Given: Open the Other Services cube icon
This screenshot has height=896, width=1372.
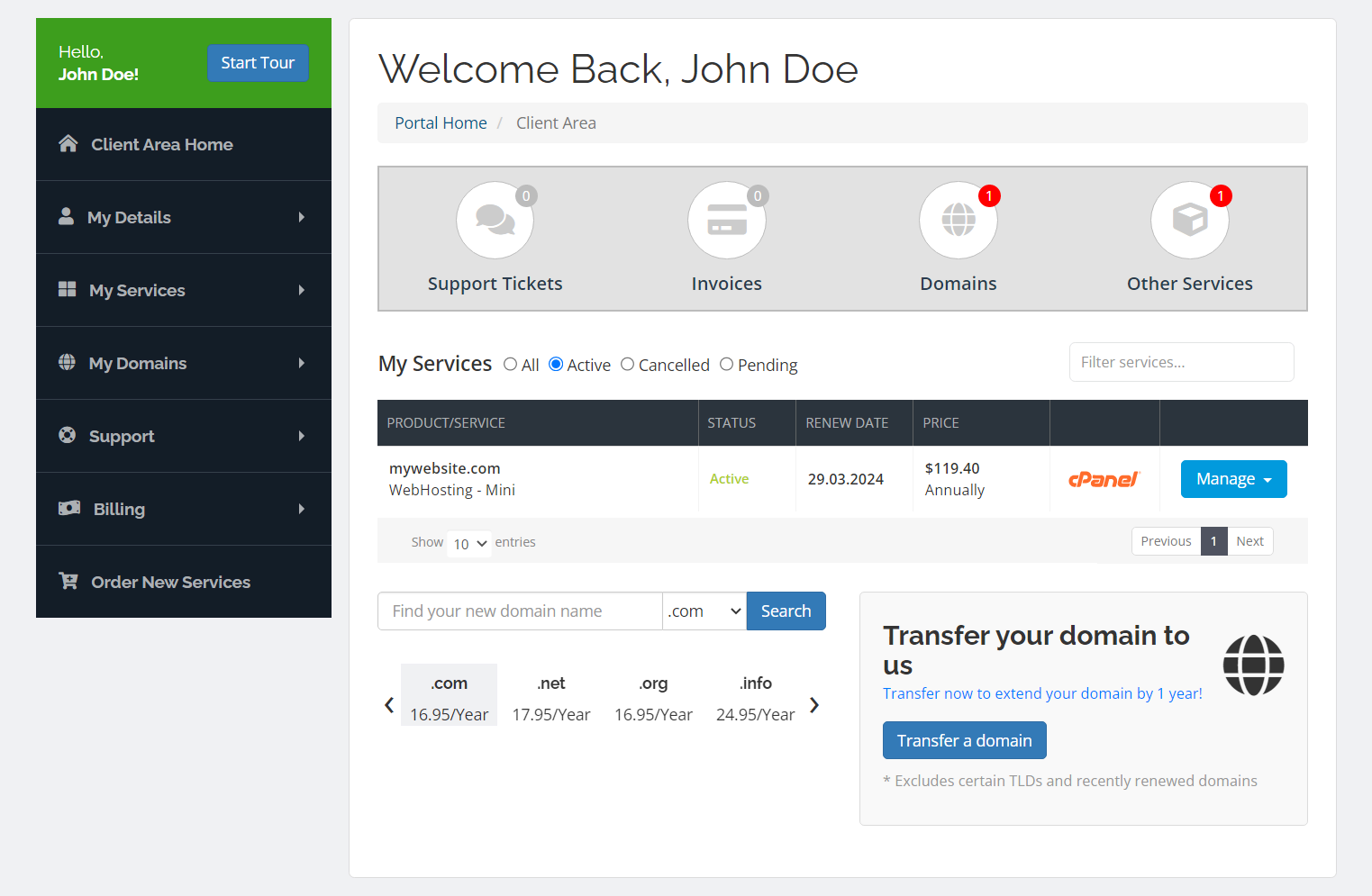Looking at the screenshot, I should coord(1189,220).
